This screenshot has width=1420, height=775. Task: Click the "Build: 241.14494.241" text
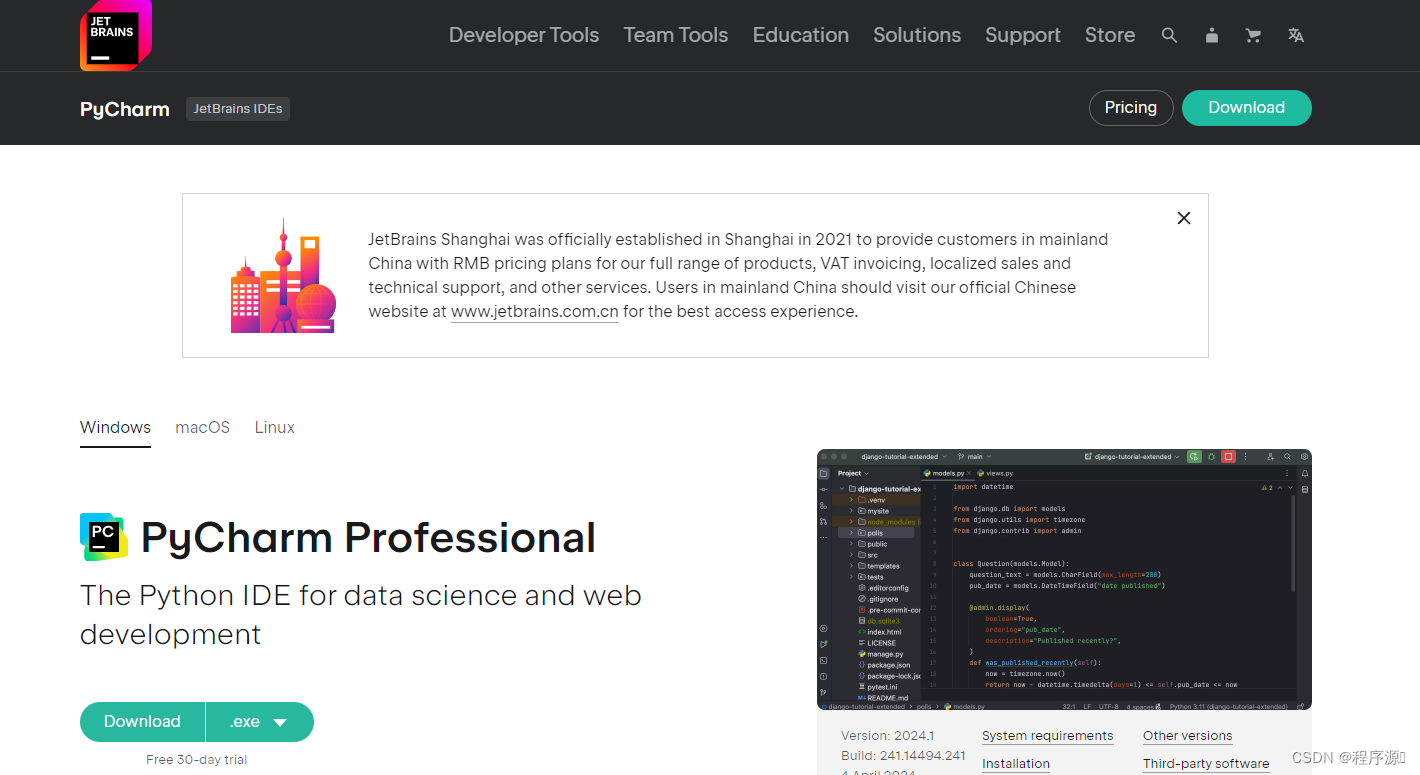(x=903, y=756)
